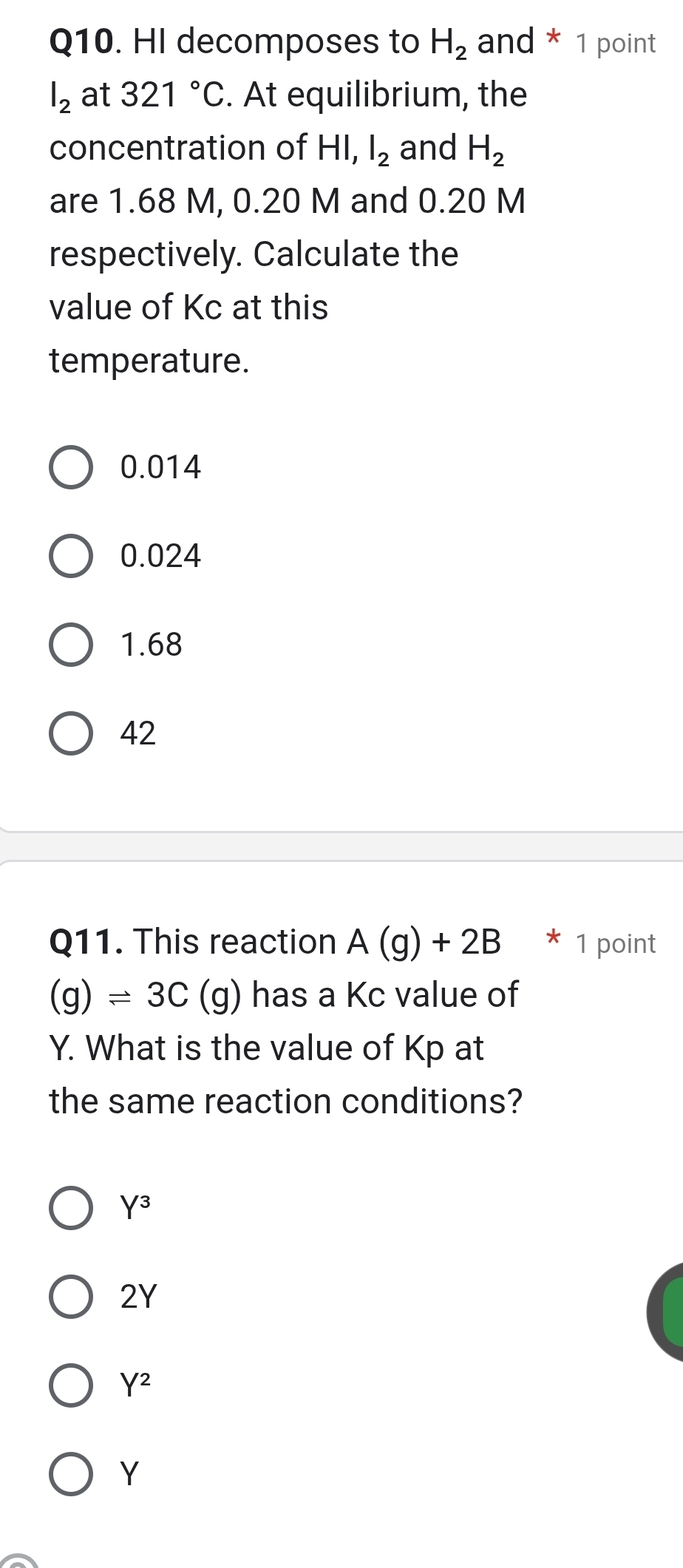Click the divider between Q10 and Q11
Screen dimensions: 683x1568
(x=341, y=849)
